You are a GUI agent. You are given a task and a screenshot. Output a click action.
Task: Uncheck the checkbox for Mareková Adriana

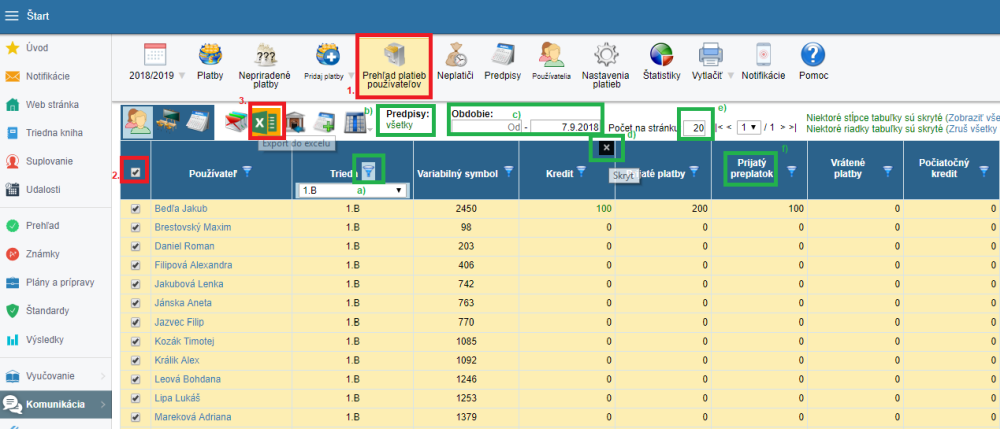(135, 418)
